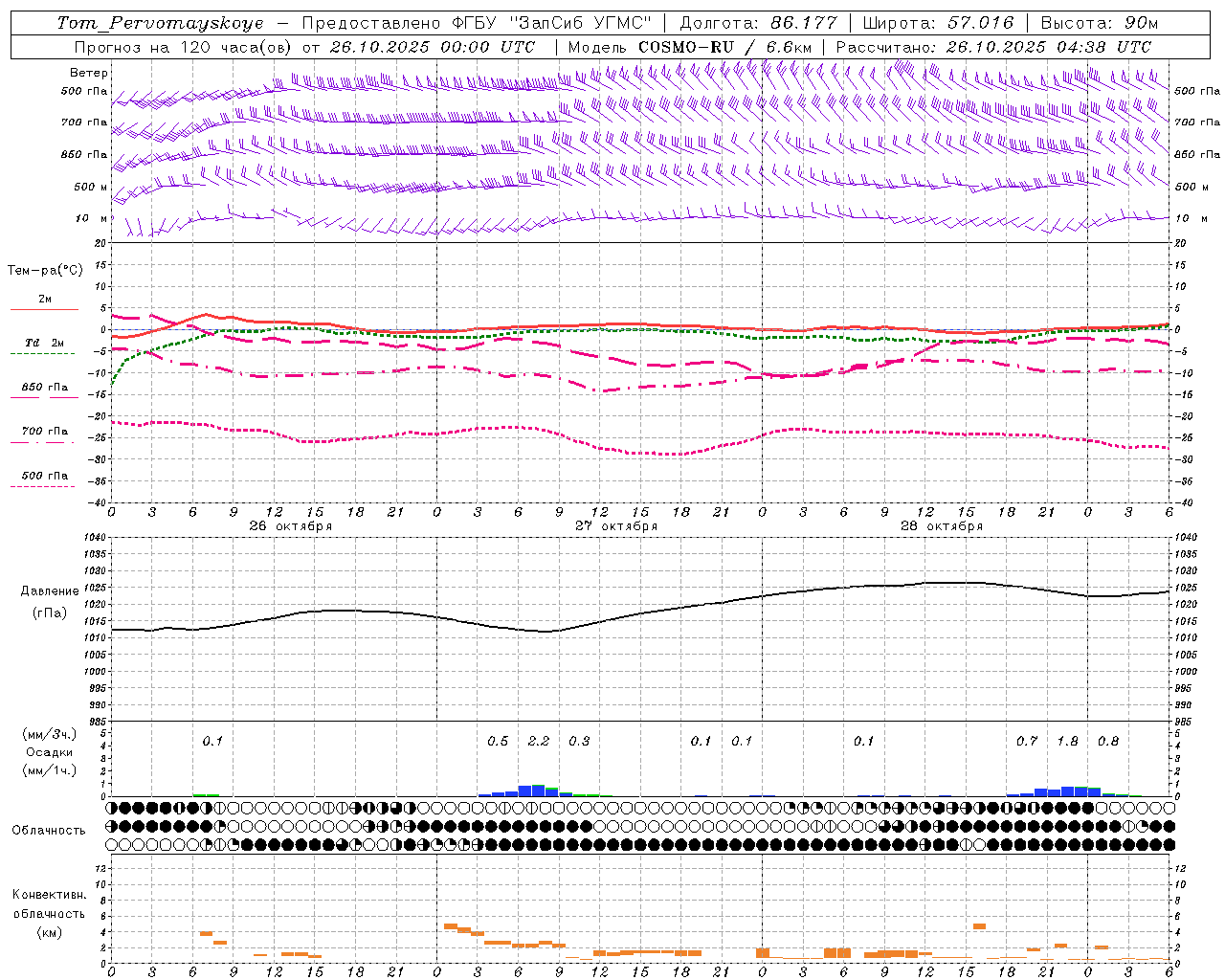Click the 'Предоставлено ФГБУ "ЗапСиб УГМС"' provider text
1225x980 pixels.
coord(477,23)
